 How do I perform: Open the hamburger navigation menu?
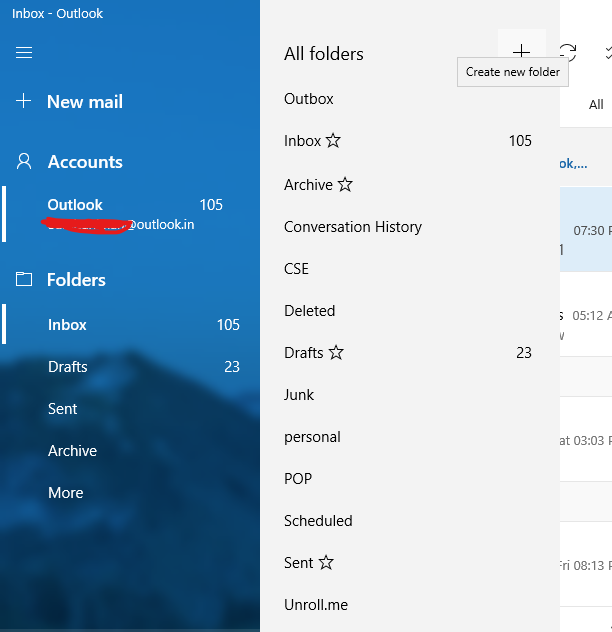24,52
